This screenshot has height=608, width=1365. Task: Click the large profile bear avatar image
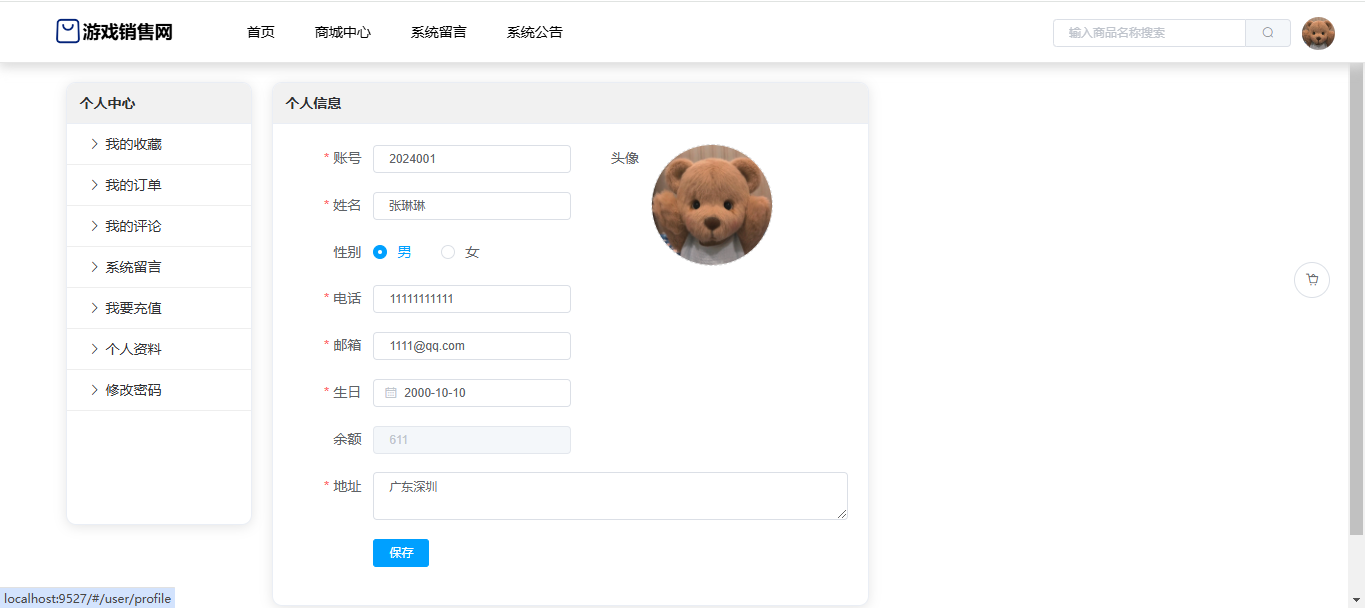click(x=712, y=205)
